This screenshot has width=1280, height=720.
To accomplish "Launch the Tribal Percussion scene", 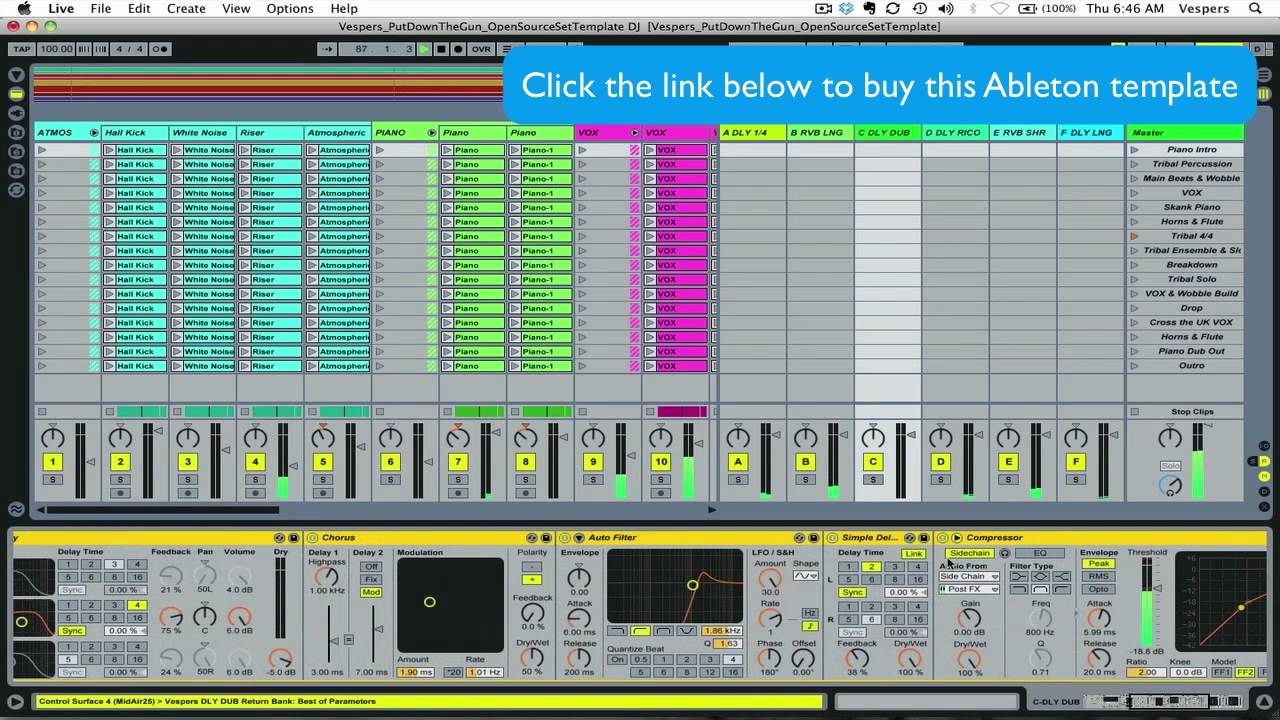I will 1135,164.
